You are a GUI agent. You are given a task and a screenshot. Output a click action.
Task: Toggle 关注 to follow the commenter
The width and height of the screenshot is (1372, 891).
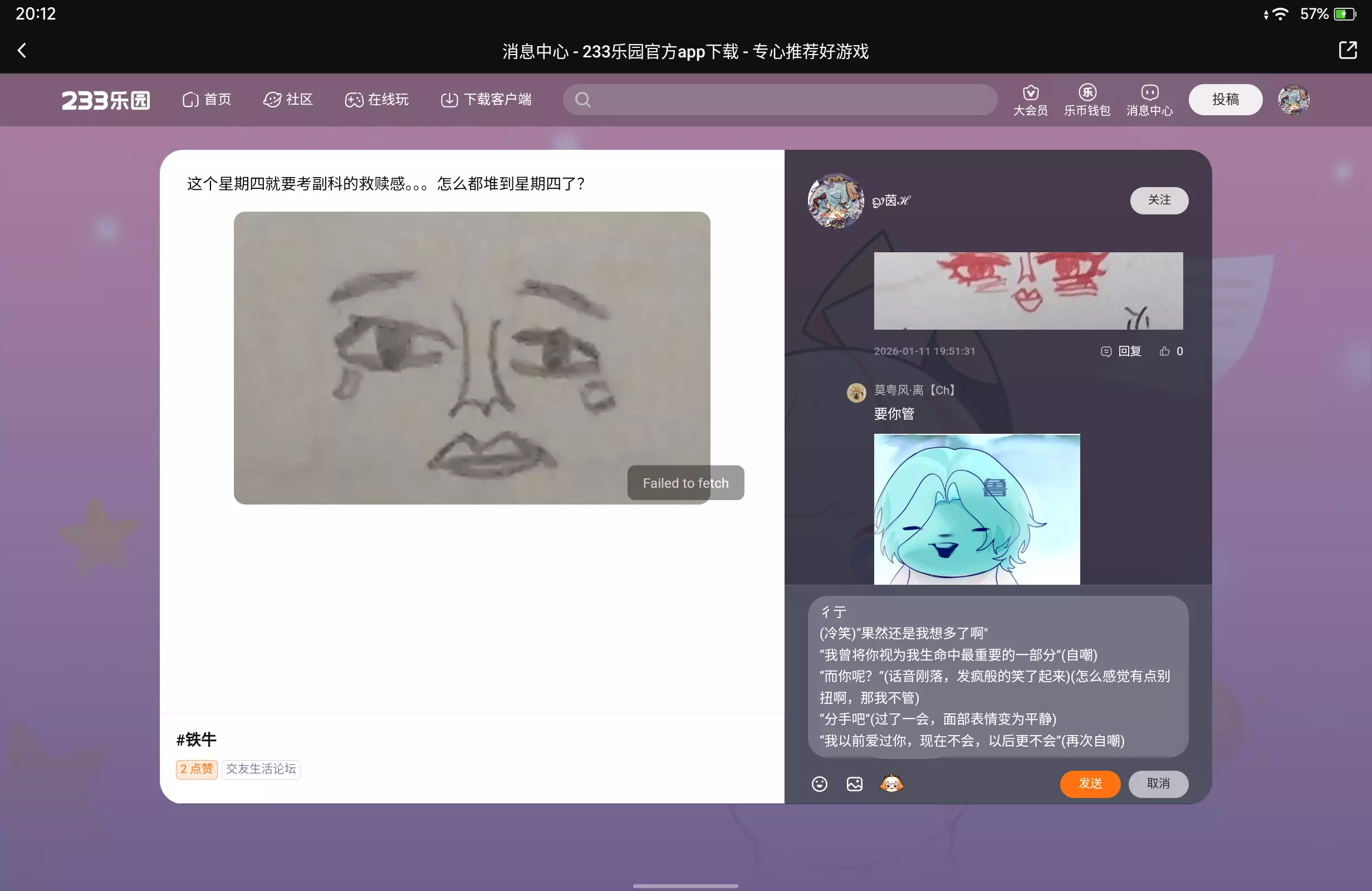click(1159, 200)
